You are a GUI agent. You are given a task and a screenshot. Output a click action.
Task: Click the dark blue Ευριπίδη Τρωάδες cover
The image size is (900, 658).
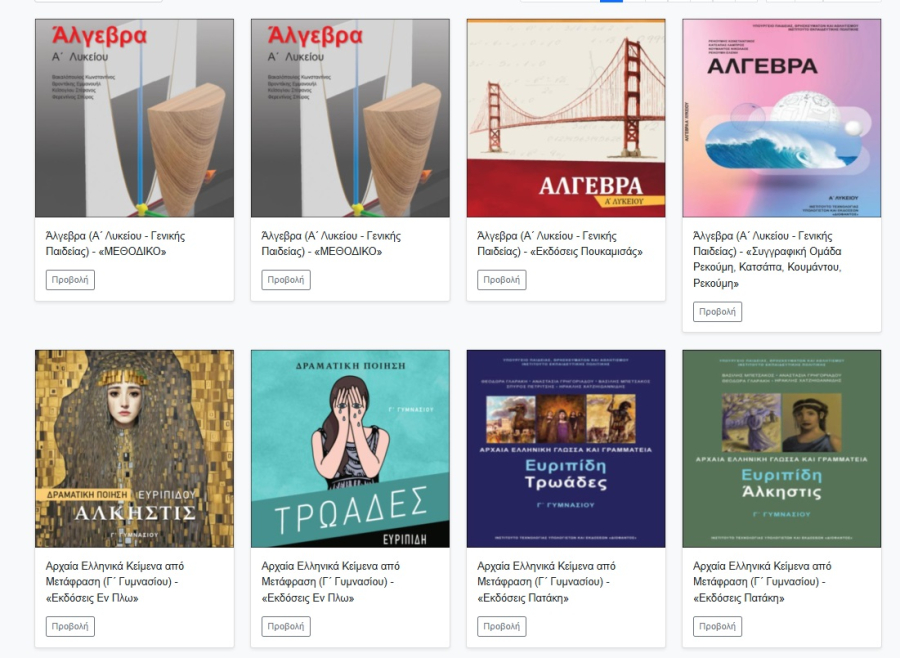(x=566, y=448)
